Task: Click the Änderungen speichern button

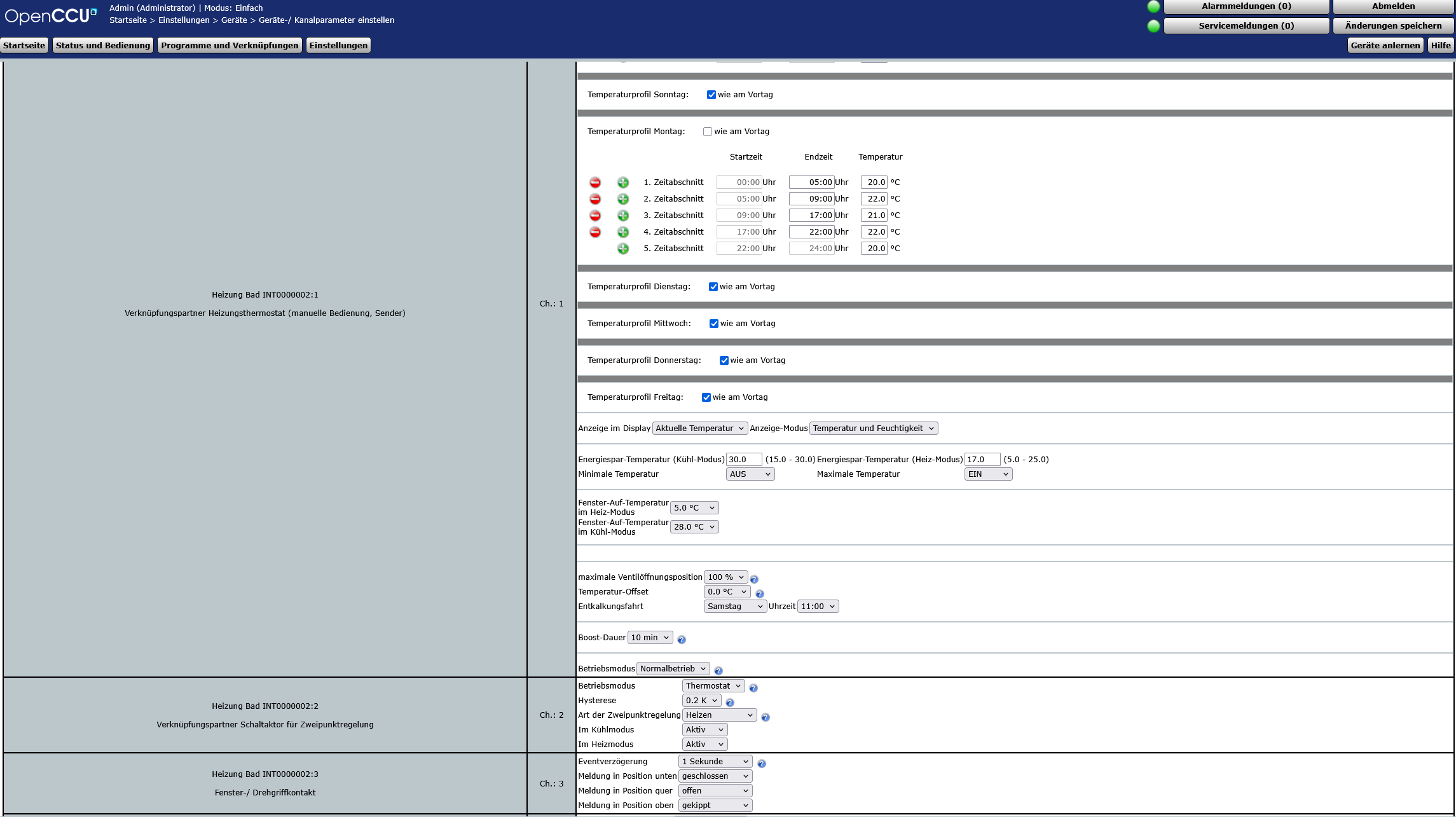Action: point(1393,25)
